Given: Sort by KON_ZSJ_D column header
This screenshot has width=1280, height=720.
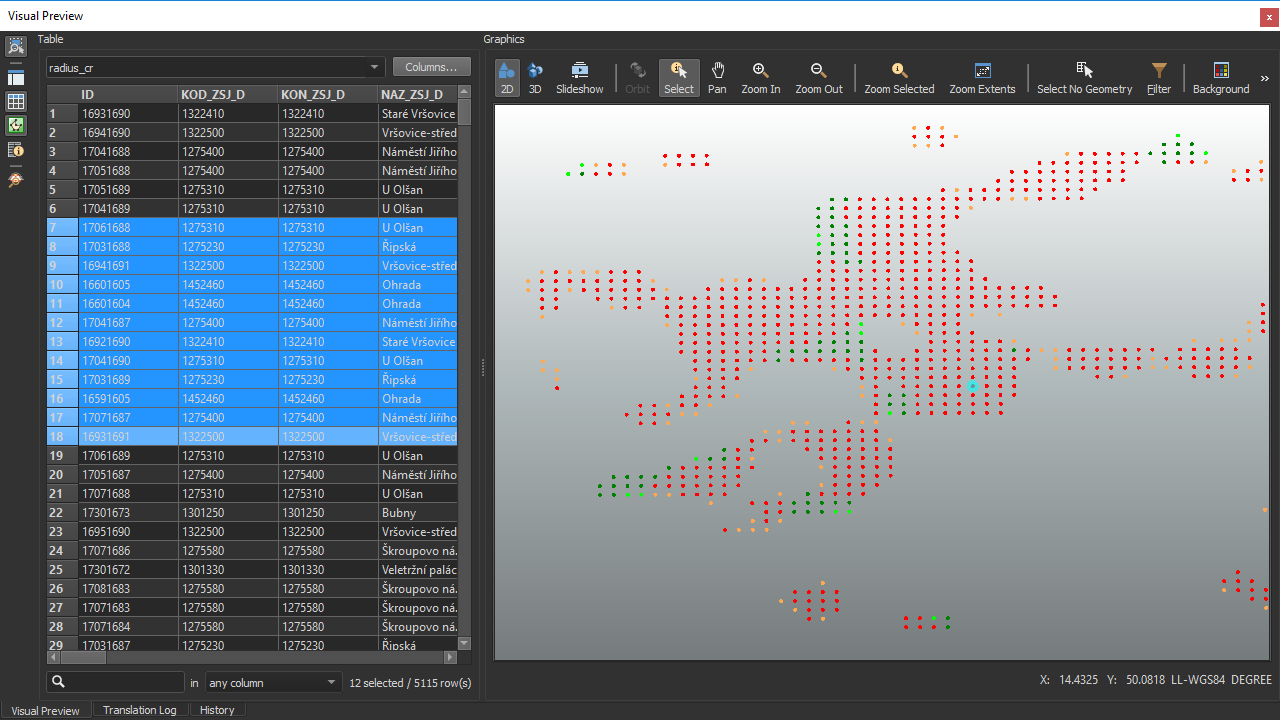Looking at the screenshot, I should point(328,94).
